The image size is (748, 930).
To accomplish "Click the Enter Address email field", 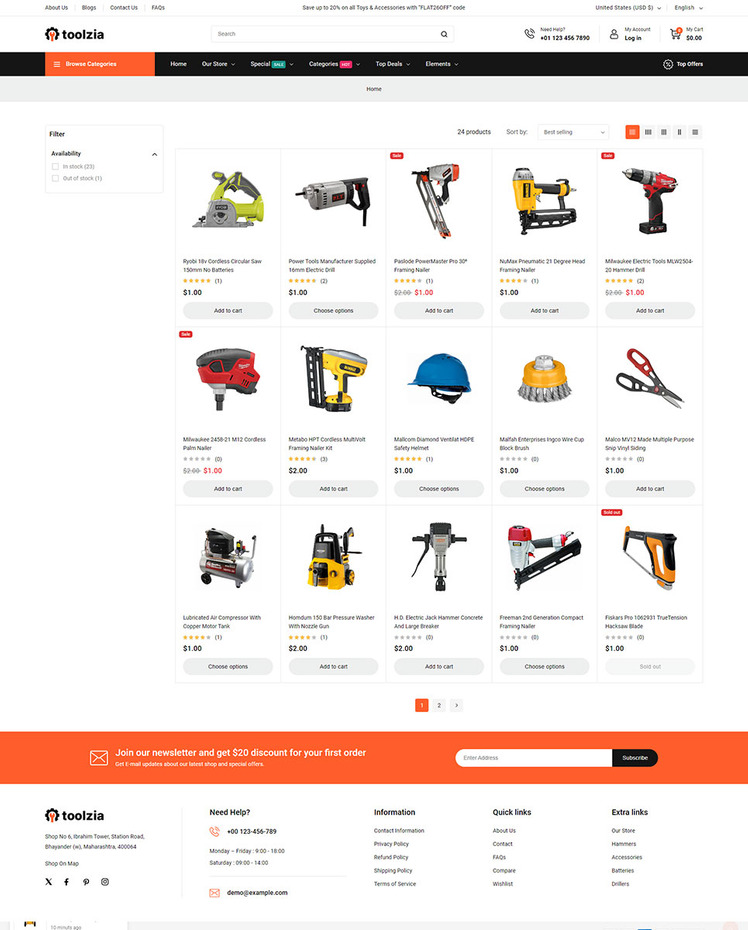I will [534, 757].
